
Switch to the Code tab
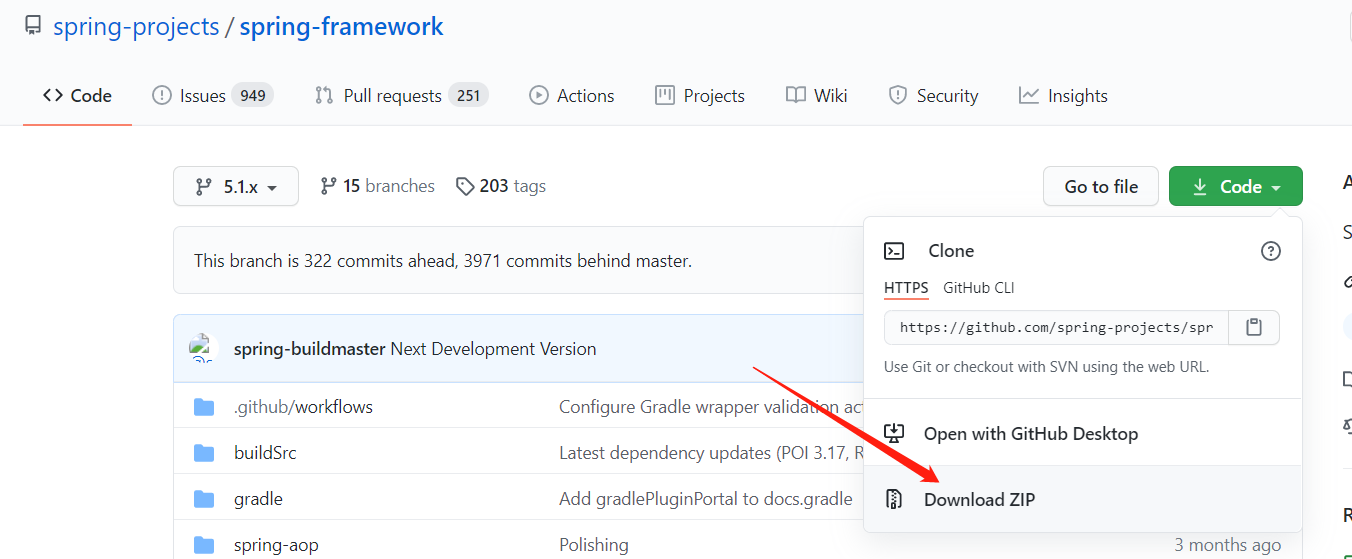point(77,96)
